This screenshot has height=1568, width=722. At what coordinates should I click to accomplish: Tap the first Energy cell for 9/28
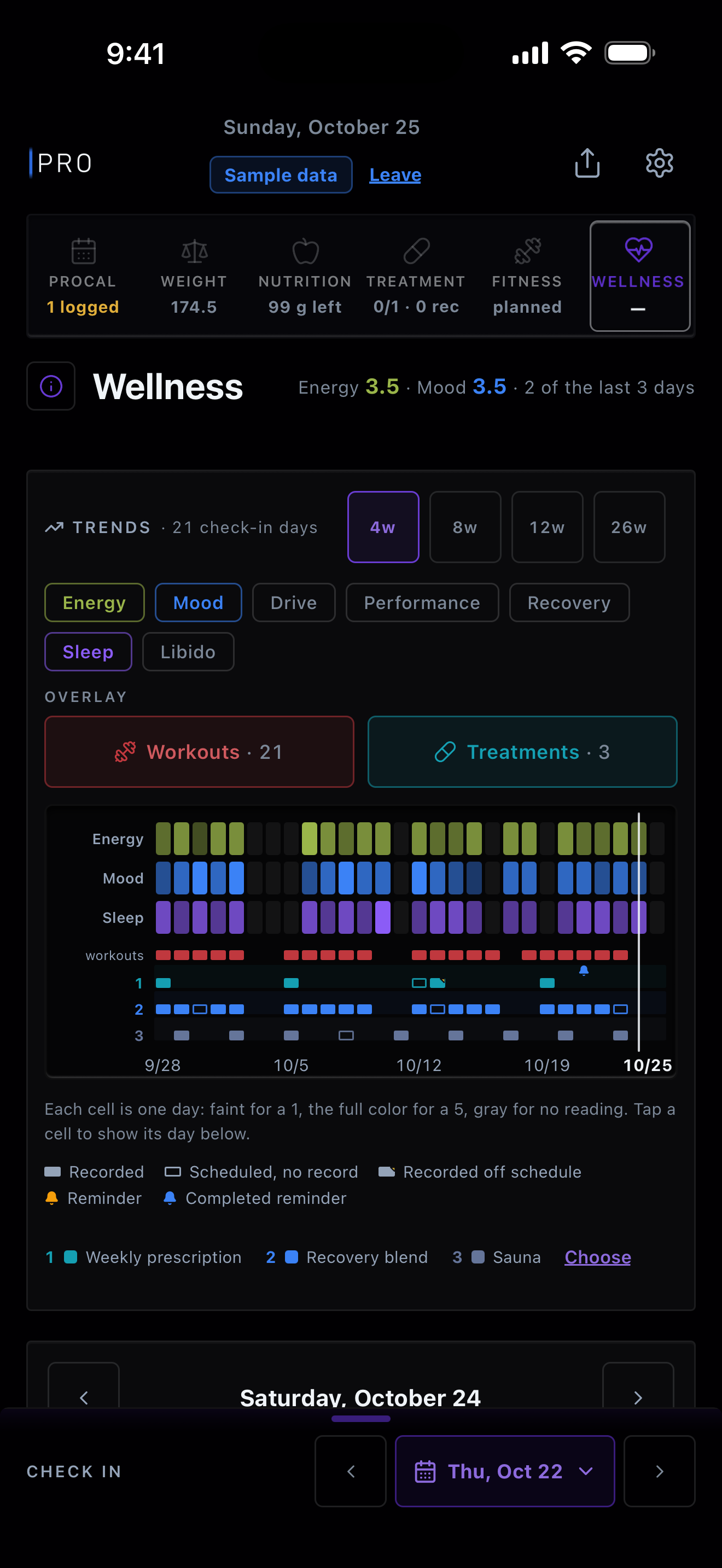163,839
